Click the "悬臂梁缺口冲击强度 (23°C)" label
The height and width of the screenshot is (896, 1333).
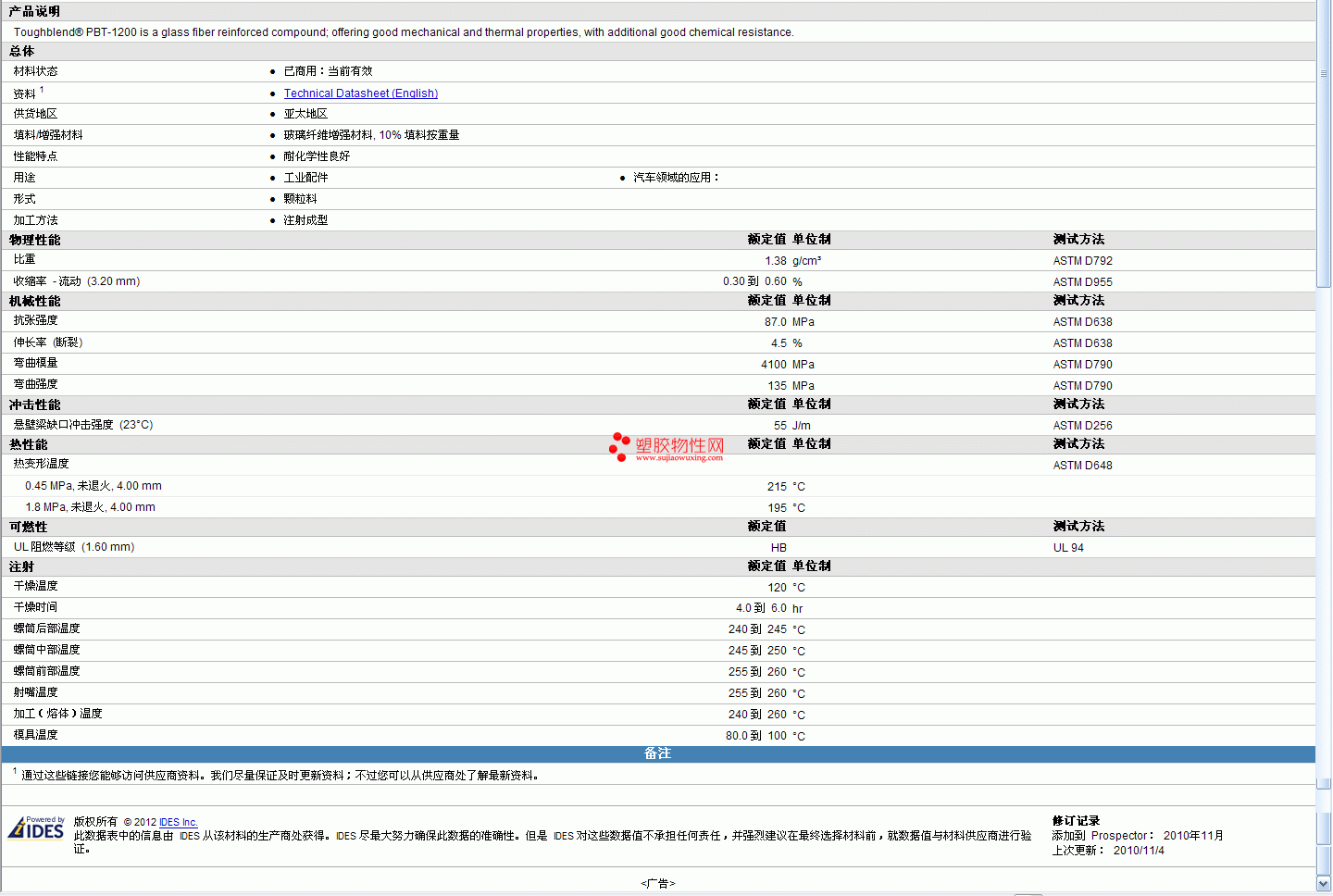pos(83,425)
